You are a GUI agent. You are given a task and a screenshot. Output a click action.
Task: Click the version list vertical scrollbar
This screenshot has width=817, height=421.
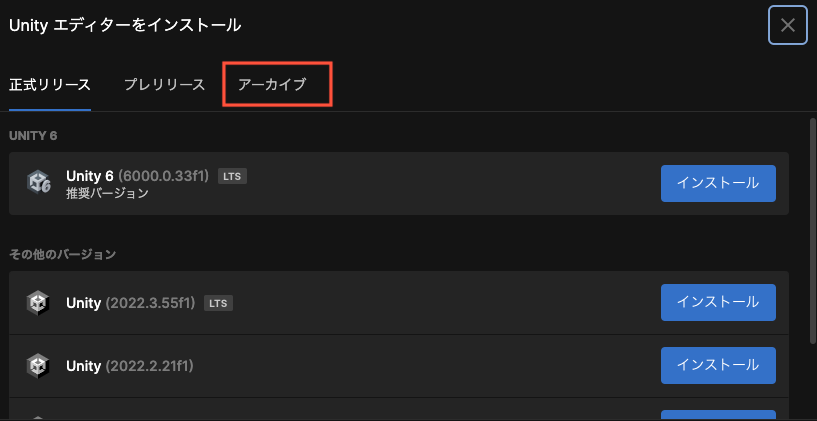coord(812,230)
